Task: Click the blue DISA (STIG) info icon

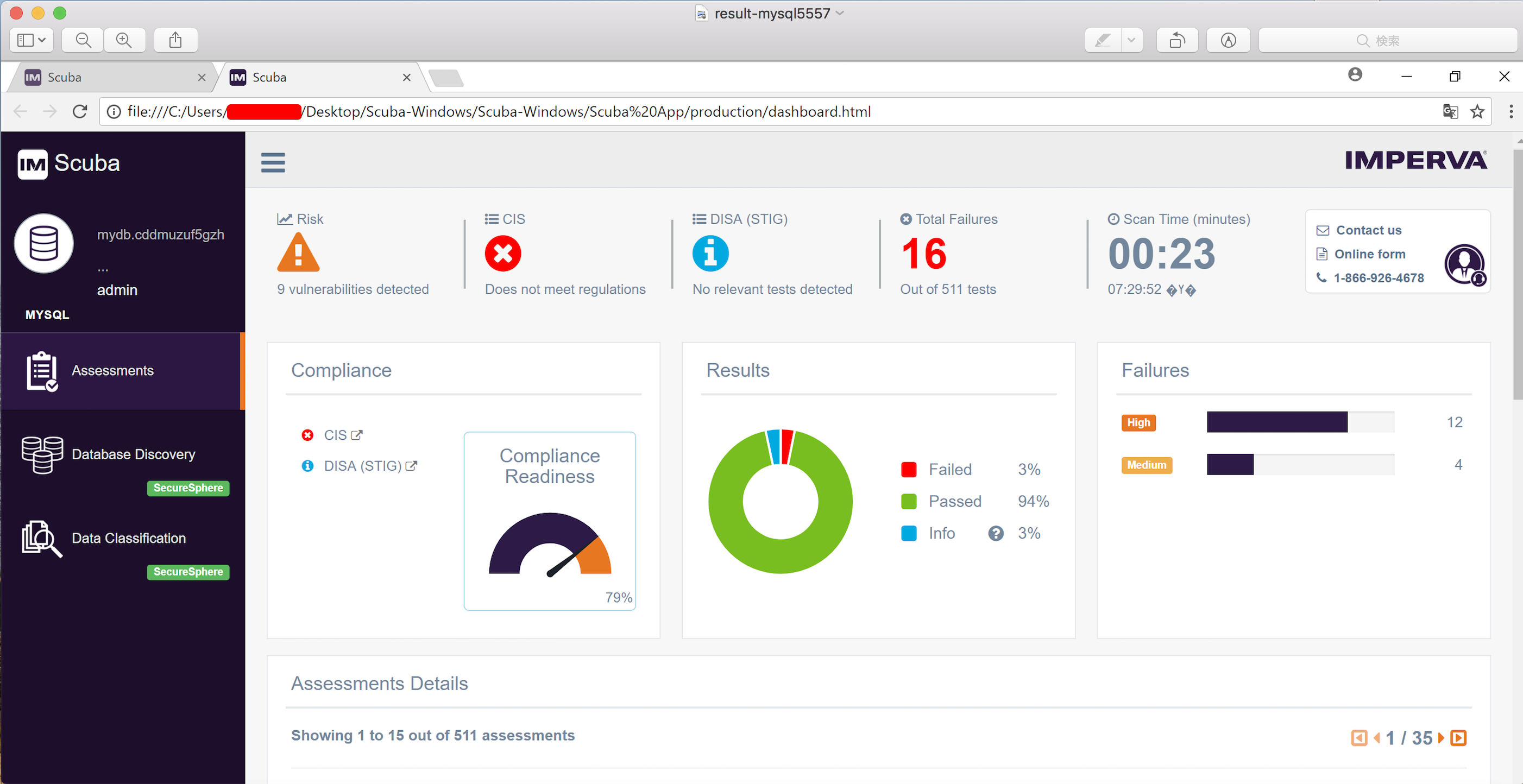Action: 710,254
